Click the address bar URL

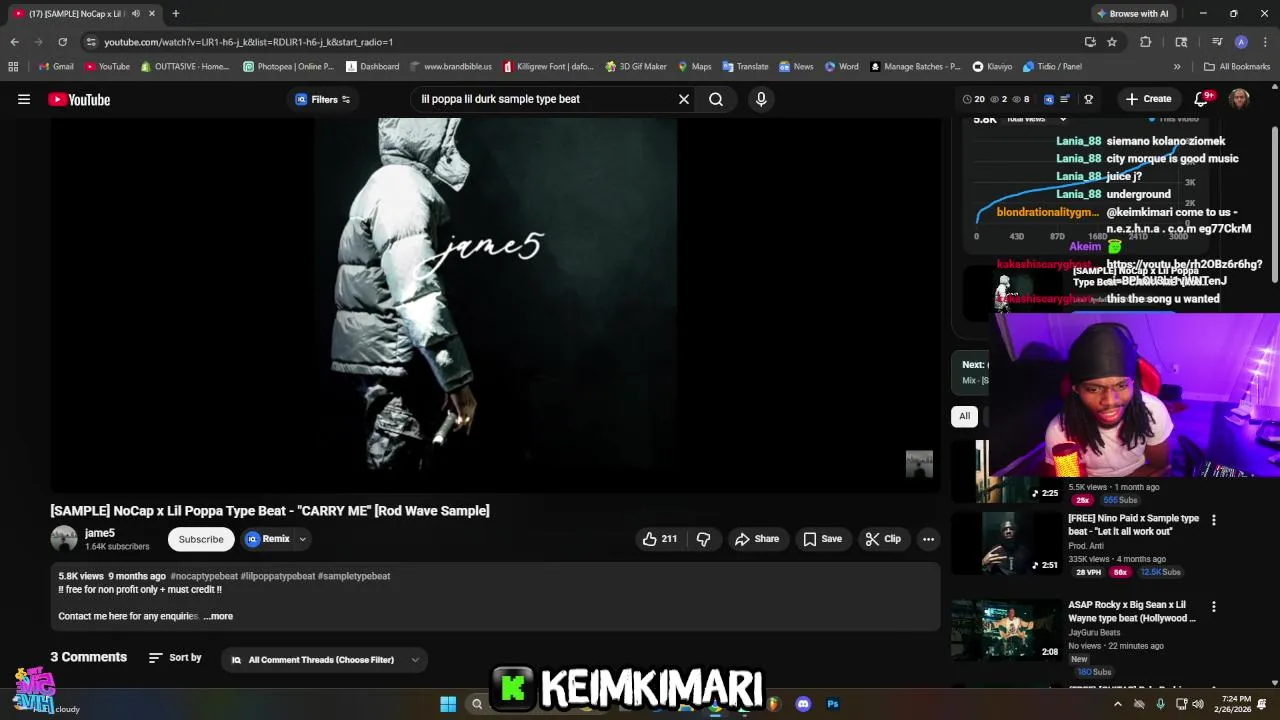coord(248,42)
